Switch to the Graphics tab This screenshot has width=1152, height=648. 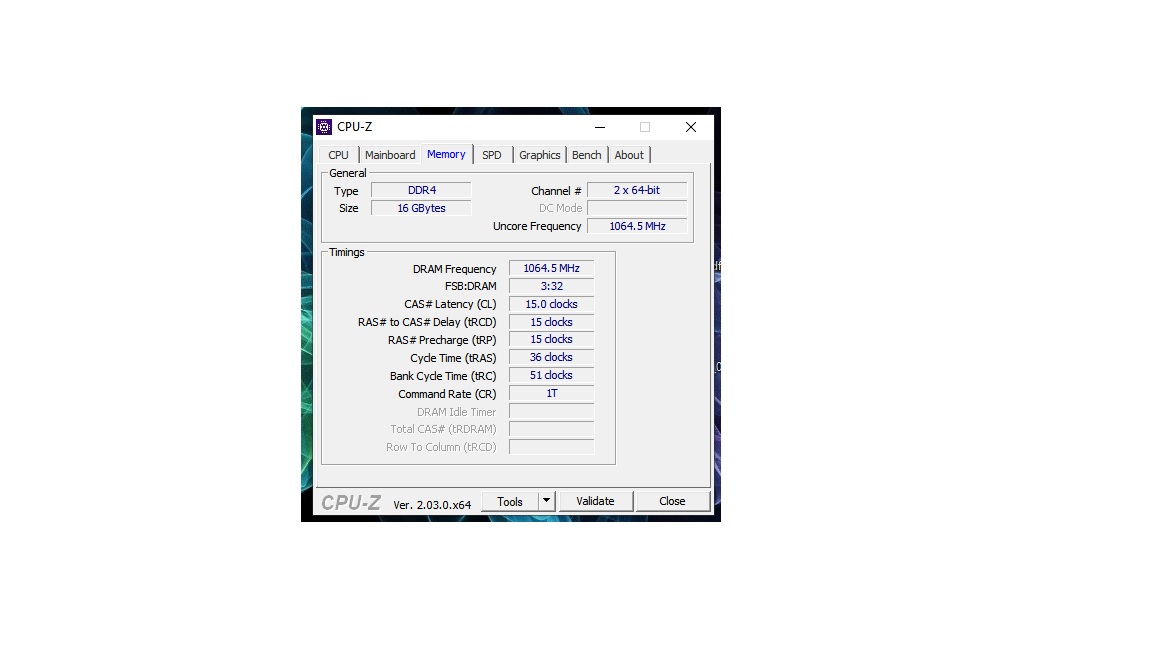pos(540,155)
